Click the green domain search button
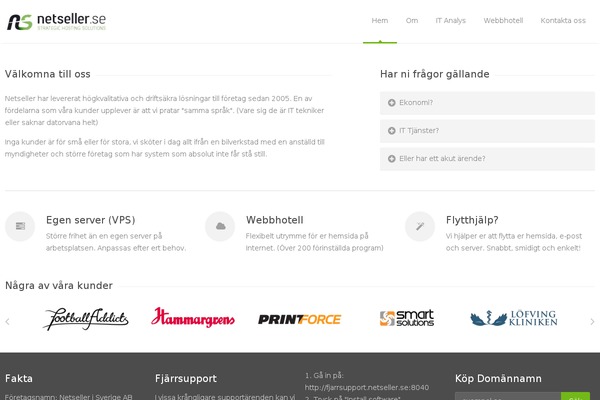This screenshot has height=400, width=600. pos(576,396)
